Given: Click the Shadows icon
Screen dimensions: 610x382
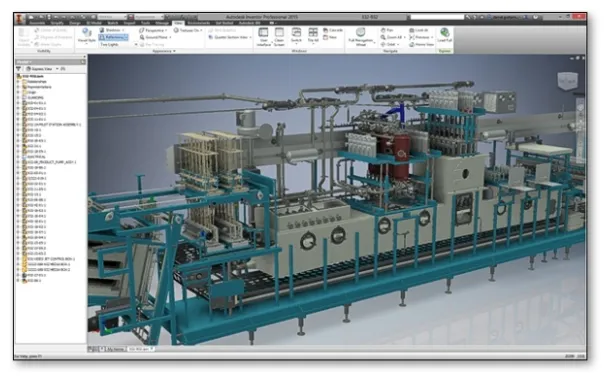Looking at the screenshot, I should click(x=102, y=30).
